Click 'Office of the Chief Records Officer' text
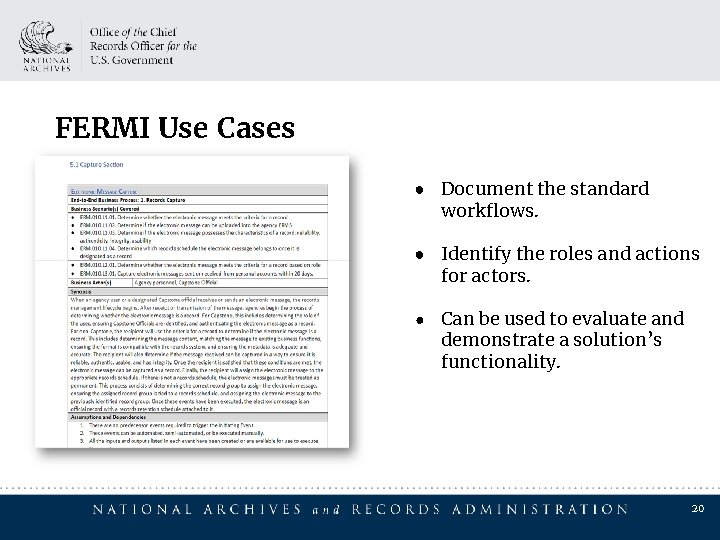720x540 pixels. [143, 46]
